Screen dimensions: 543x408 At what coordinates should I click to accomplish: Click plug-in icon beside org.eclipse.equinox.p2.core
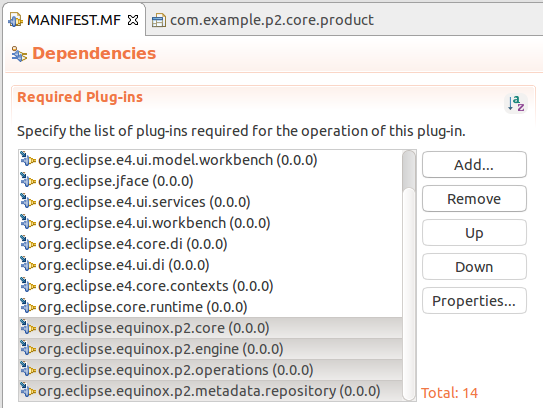pyautogui.click(x=28, y=327)
